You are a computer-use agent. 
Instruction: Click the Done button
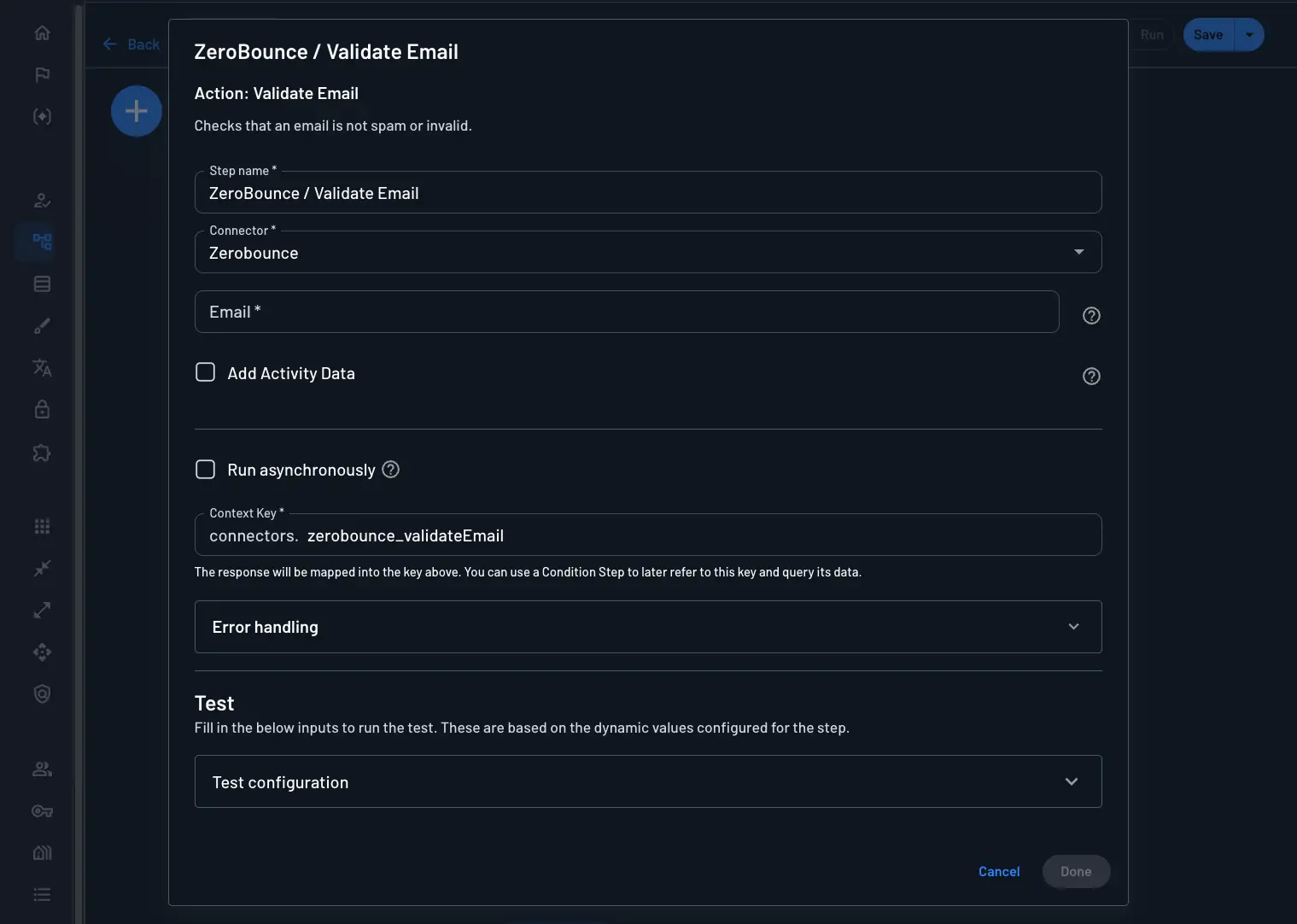pyautogui.click(x=1076, y=871)
